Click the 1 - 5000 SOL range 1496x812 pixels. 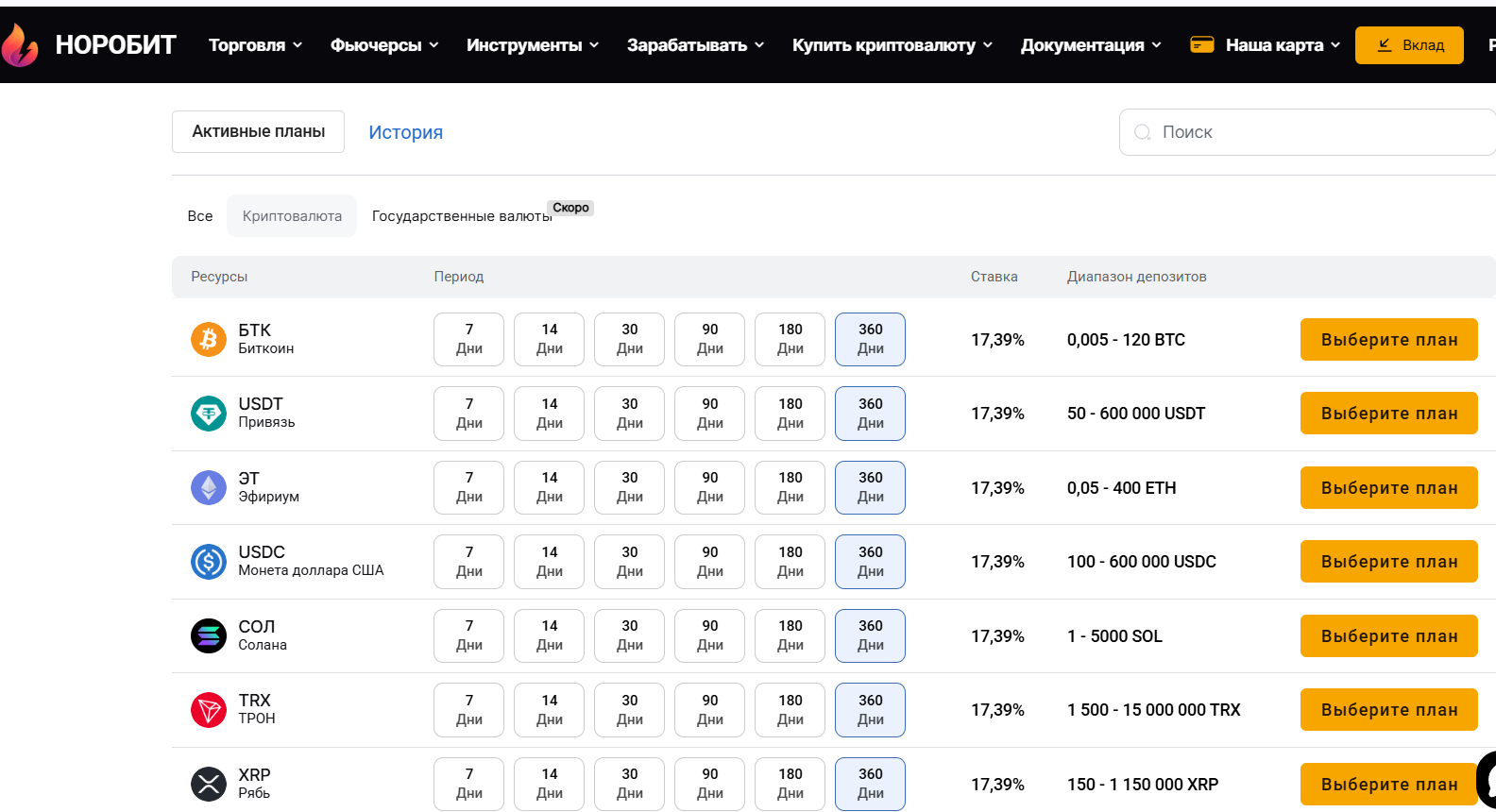pyautogui.click(x=1114, y=636)
